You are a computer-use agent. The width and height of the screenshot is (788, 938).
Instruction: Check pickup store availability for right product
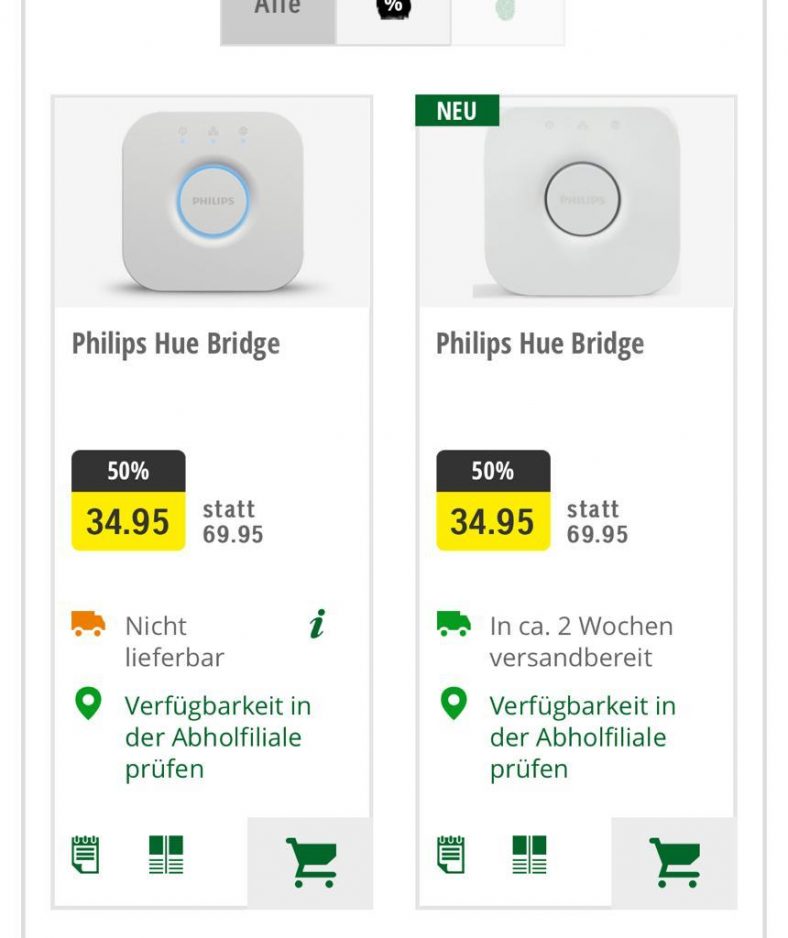click(582, 737)
